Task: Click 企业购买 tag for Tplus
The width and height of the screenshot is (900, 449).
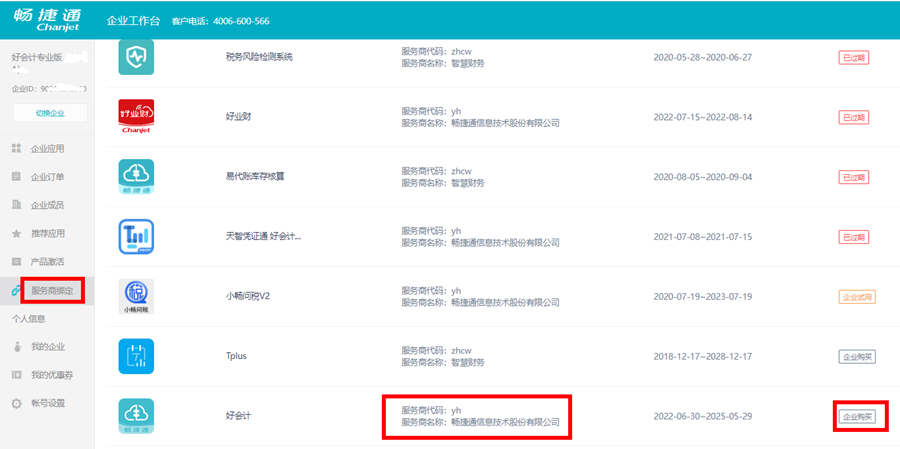Action: click(x=857, y=357)
